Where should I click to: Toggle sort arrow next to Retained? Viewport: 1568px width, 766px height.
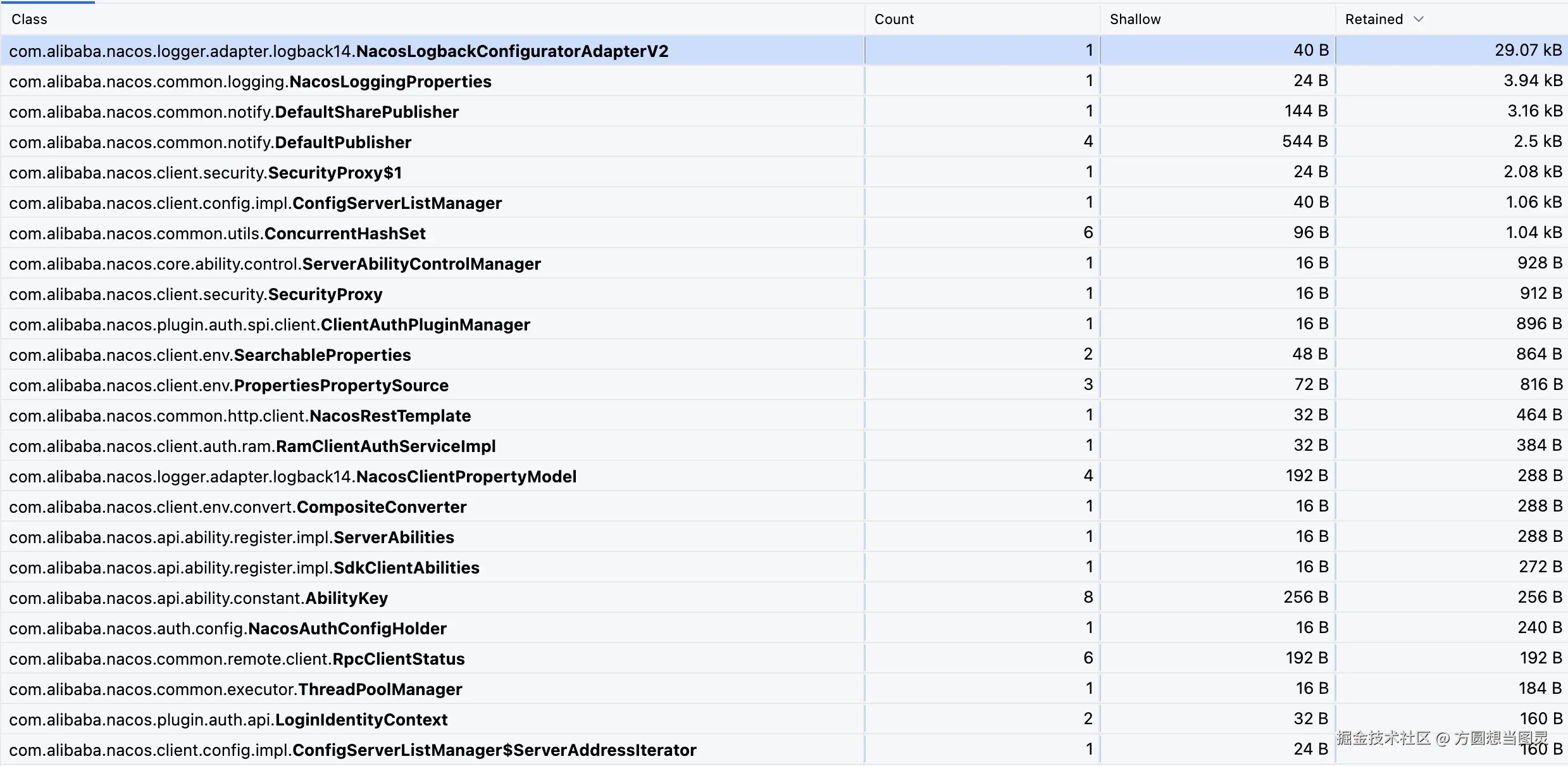(1419, 20)
